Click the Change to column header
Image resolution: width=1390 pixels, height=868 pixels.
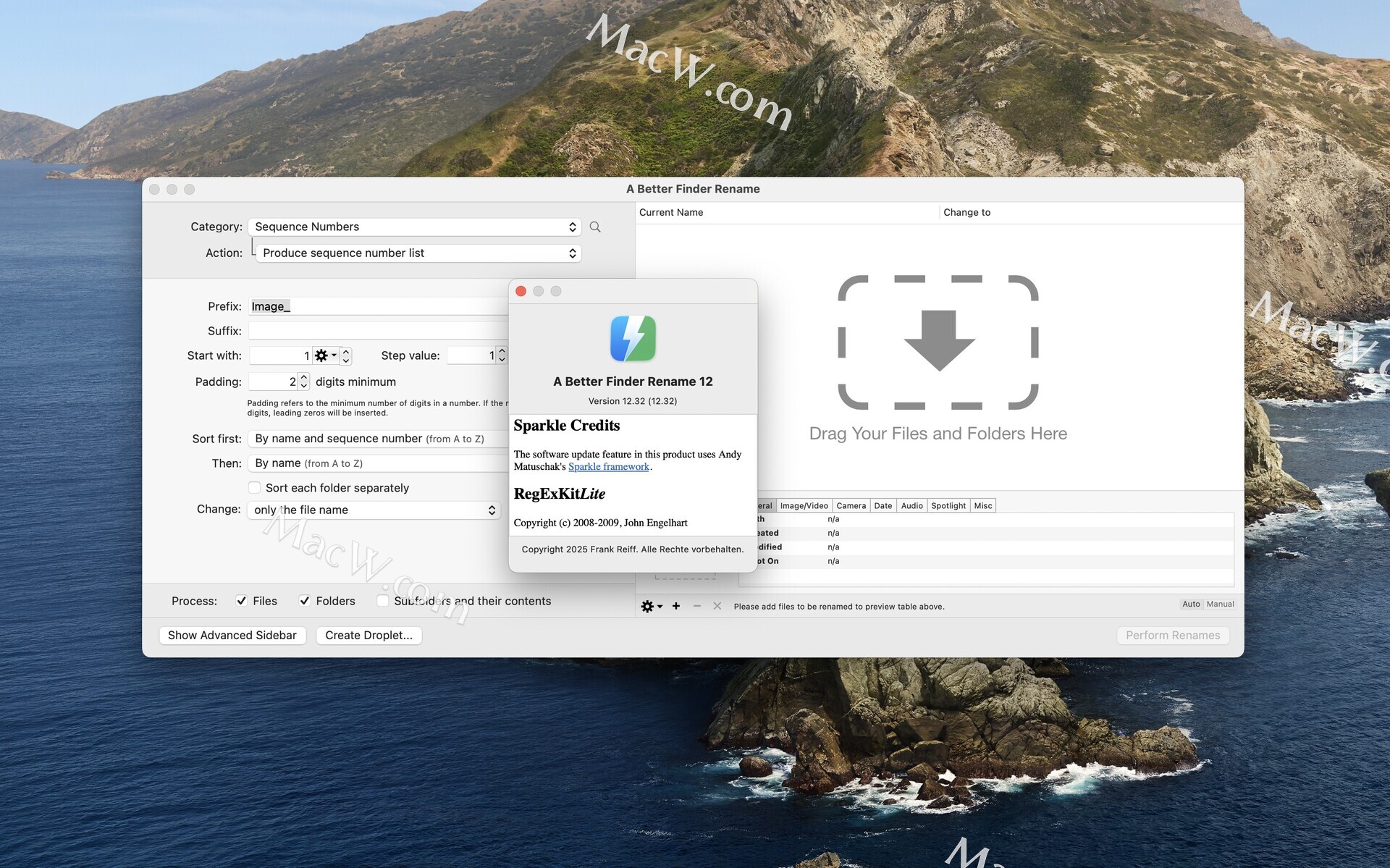(1092, 212)
